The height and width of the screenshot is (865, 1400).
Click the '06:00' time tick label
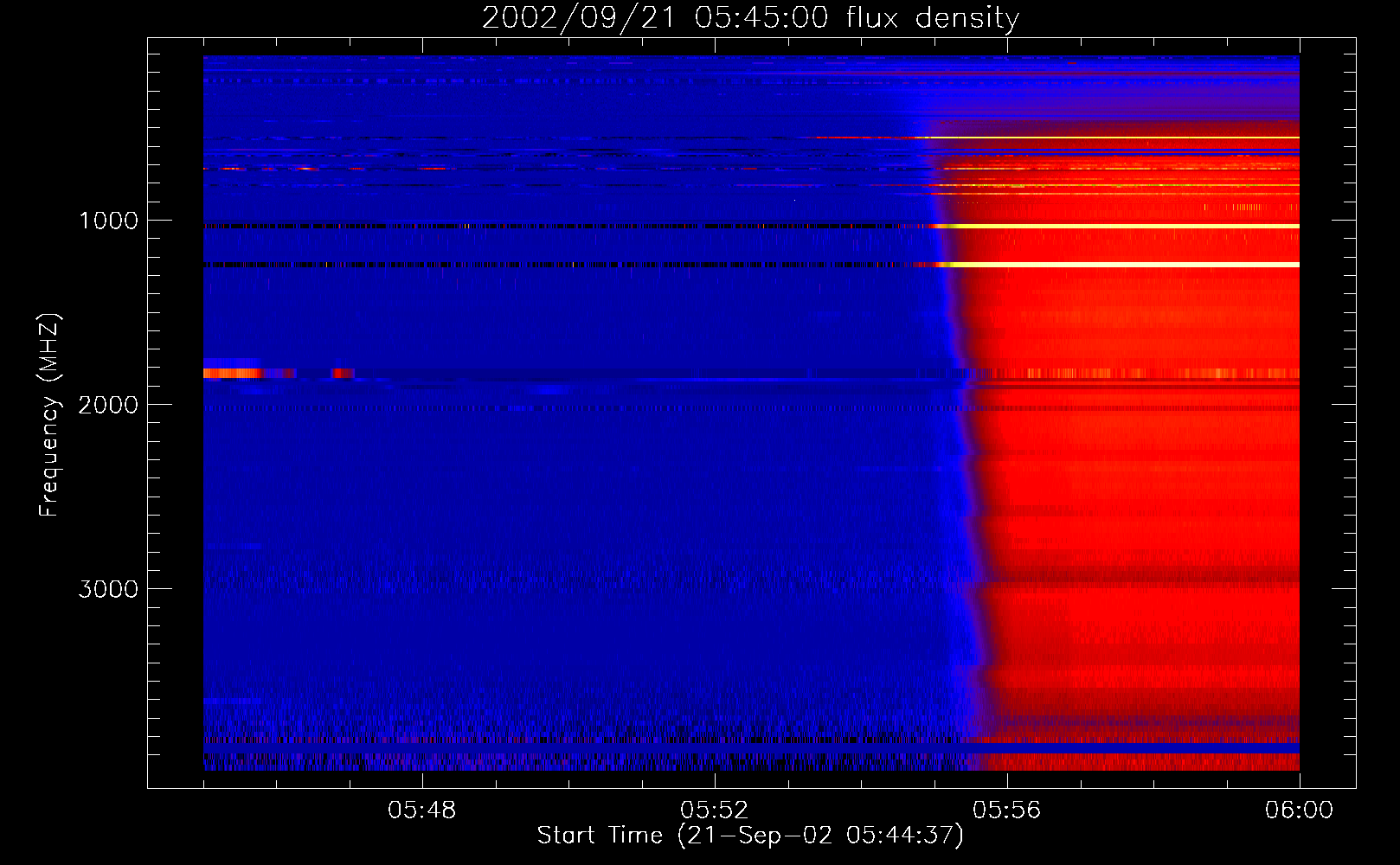1300,811
